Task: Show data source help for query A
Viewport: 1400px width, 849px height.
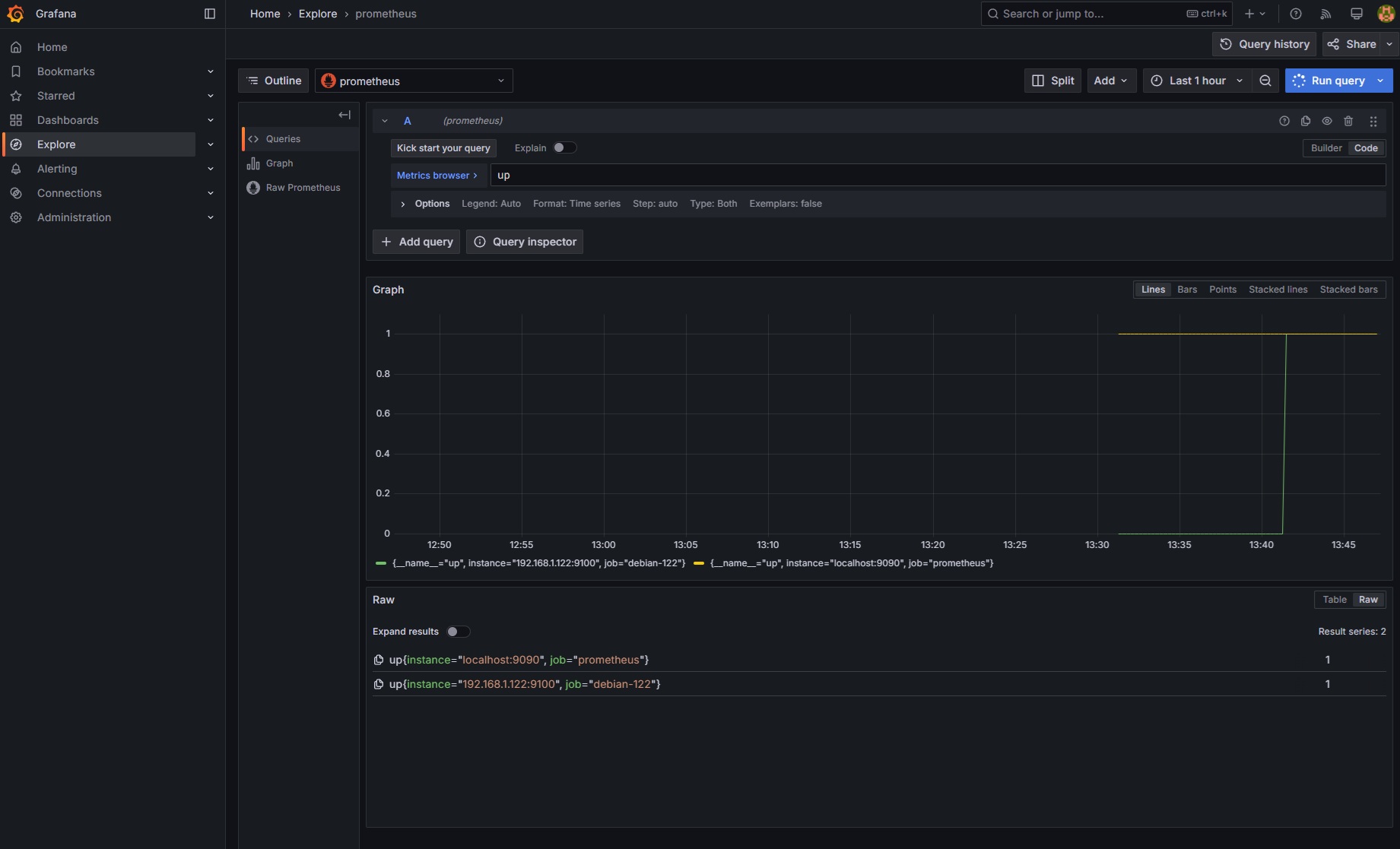Action: [1284, 121]
